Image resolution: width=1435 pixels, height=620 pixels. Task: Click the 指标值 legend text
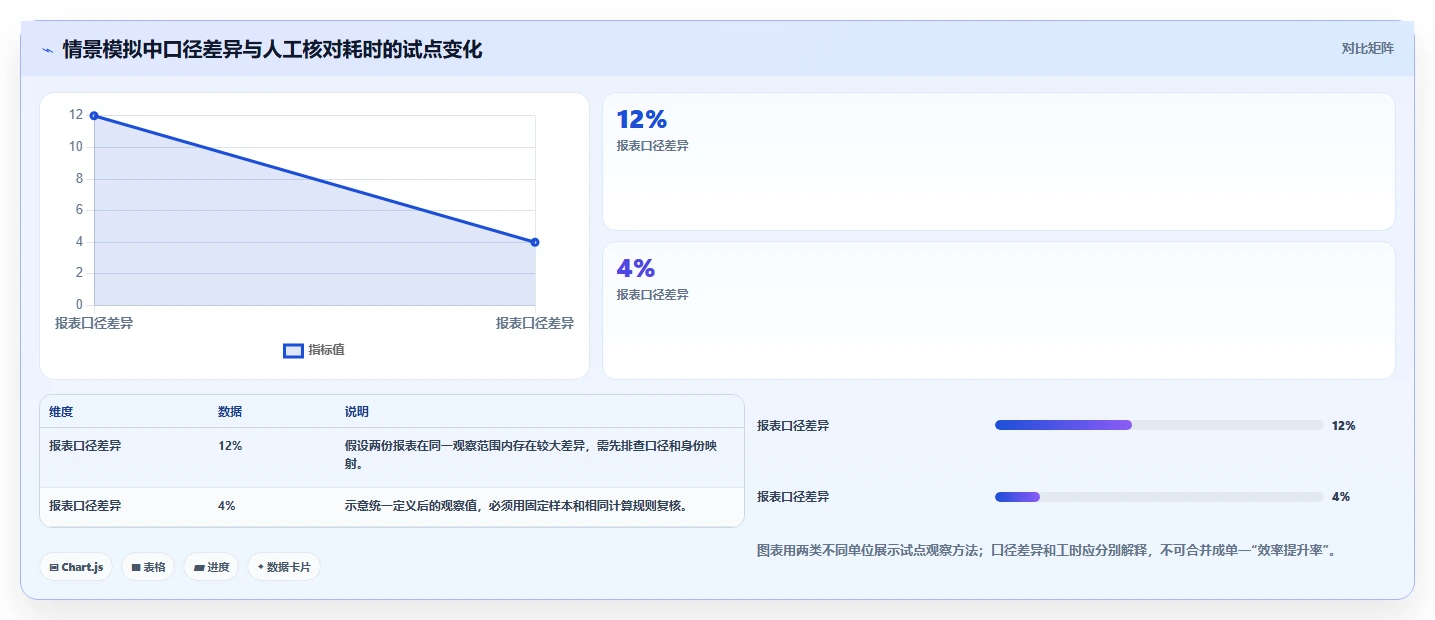[326, 350]
